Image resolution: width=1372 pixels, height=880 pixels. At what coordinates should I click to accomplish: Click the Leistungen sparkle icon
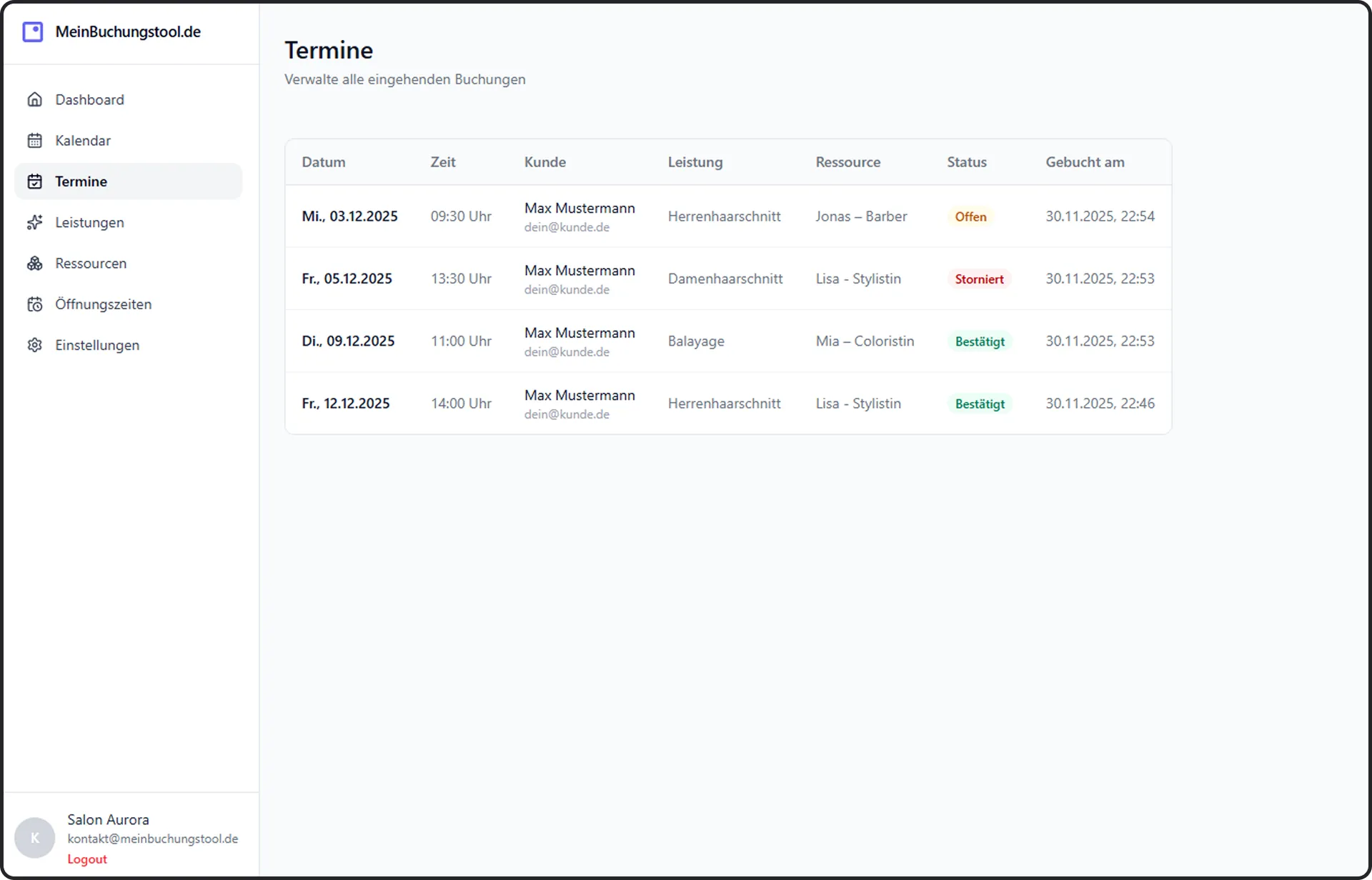(34, 223)
